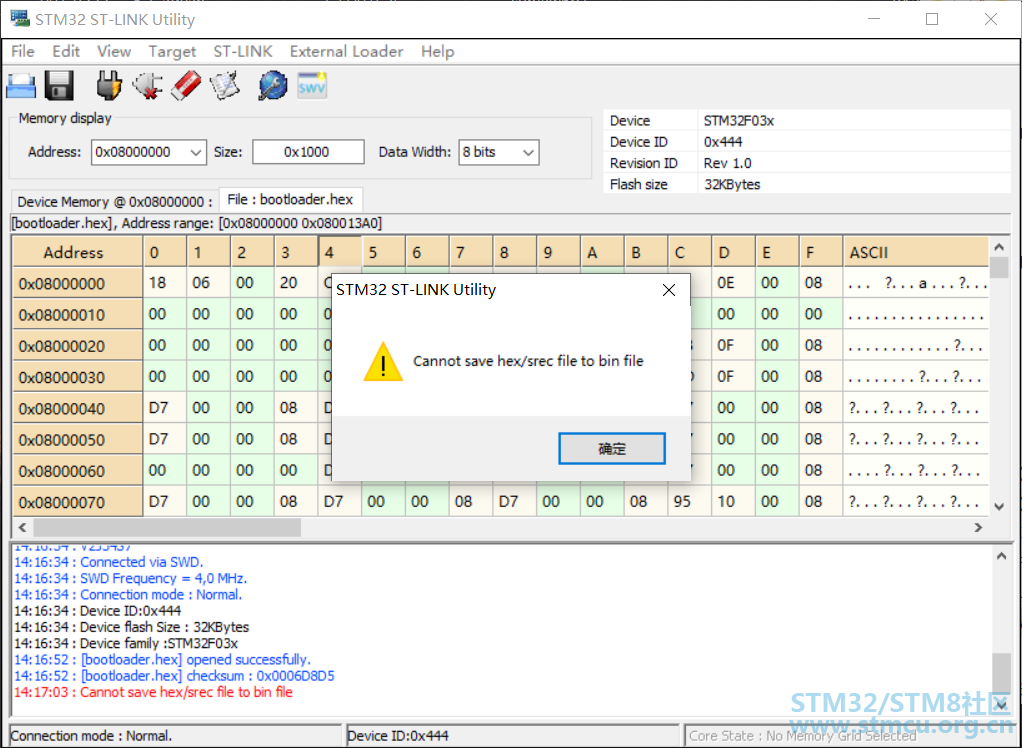
Task: Click the log panel scroll up arrow
Action: (1001, 556)
